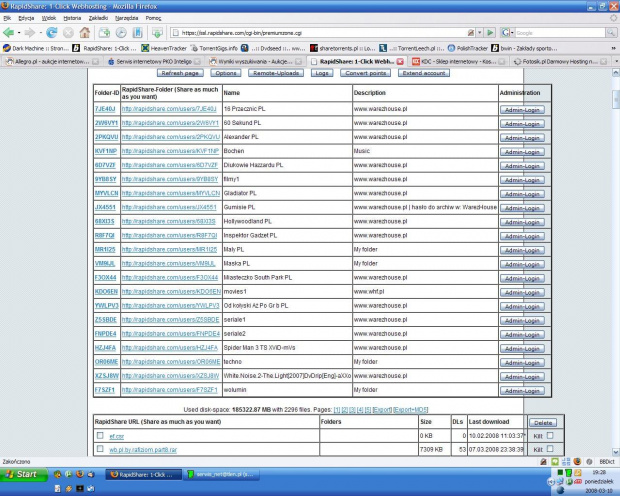620x496 pixels.
Task: Open the rapidshare.com/users/KVF1NP link
Action: 170,151
